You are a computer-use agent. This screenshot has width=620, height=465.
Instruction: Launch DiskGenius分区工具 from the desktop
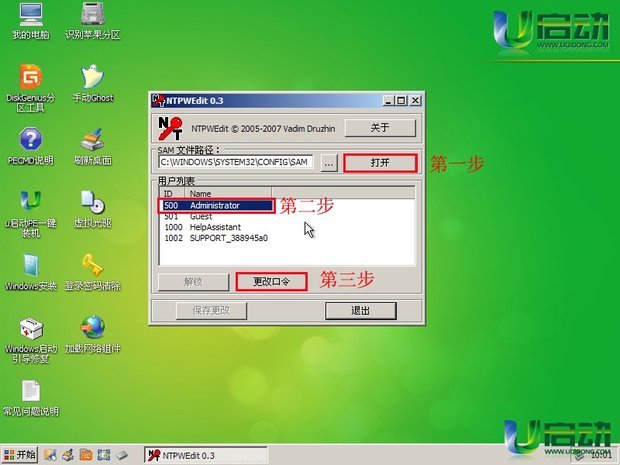coord(30,89)
